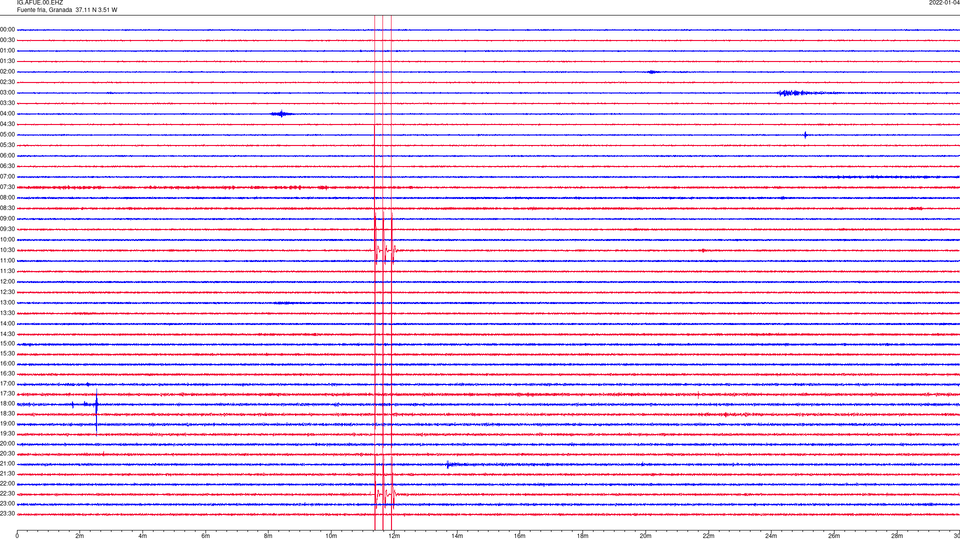Select the 20:30 time label
The image size is (960, 540).
[7, 454]
